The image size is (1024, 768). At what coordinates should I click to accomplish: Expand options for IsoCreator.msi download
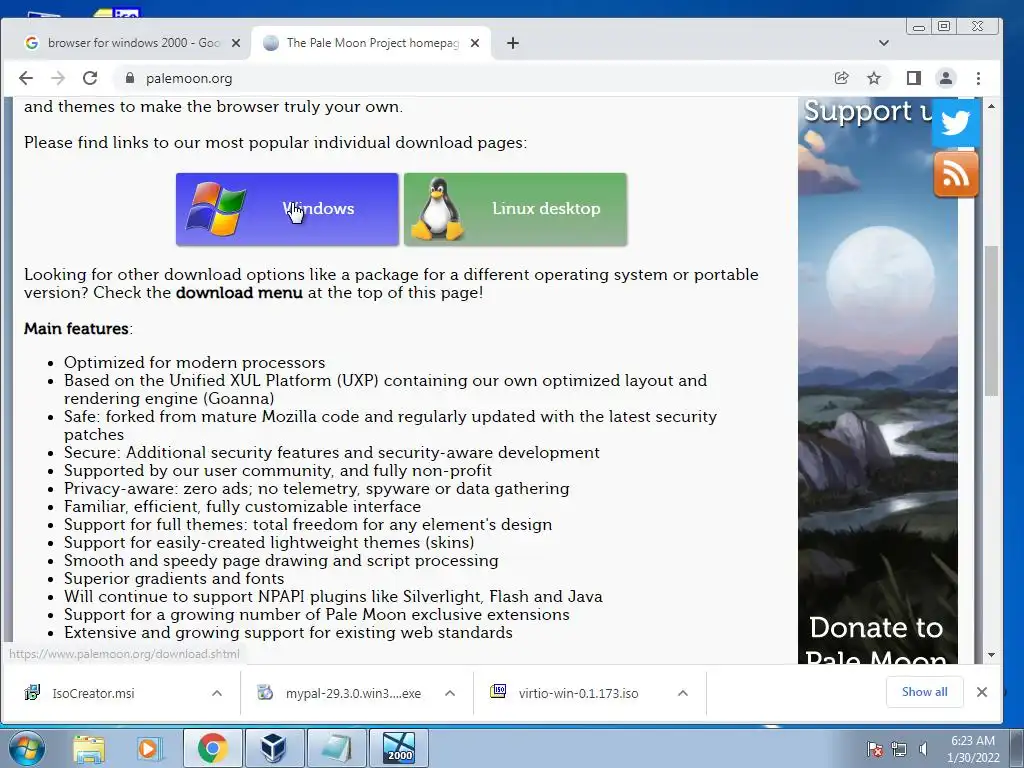217,694
